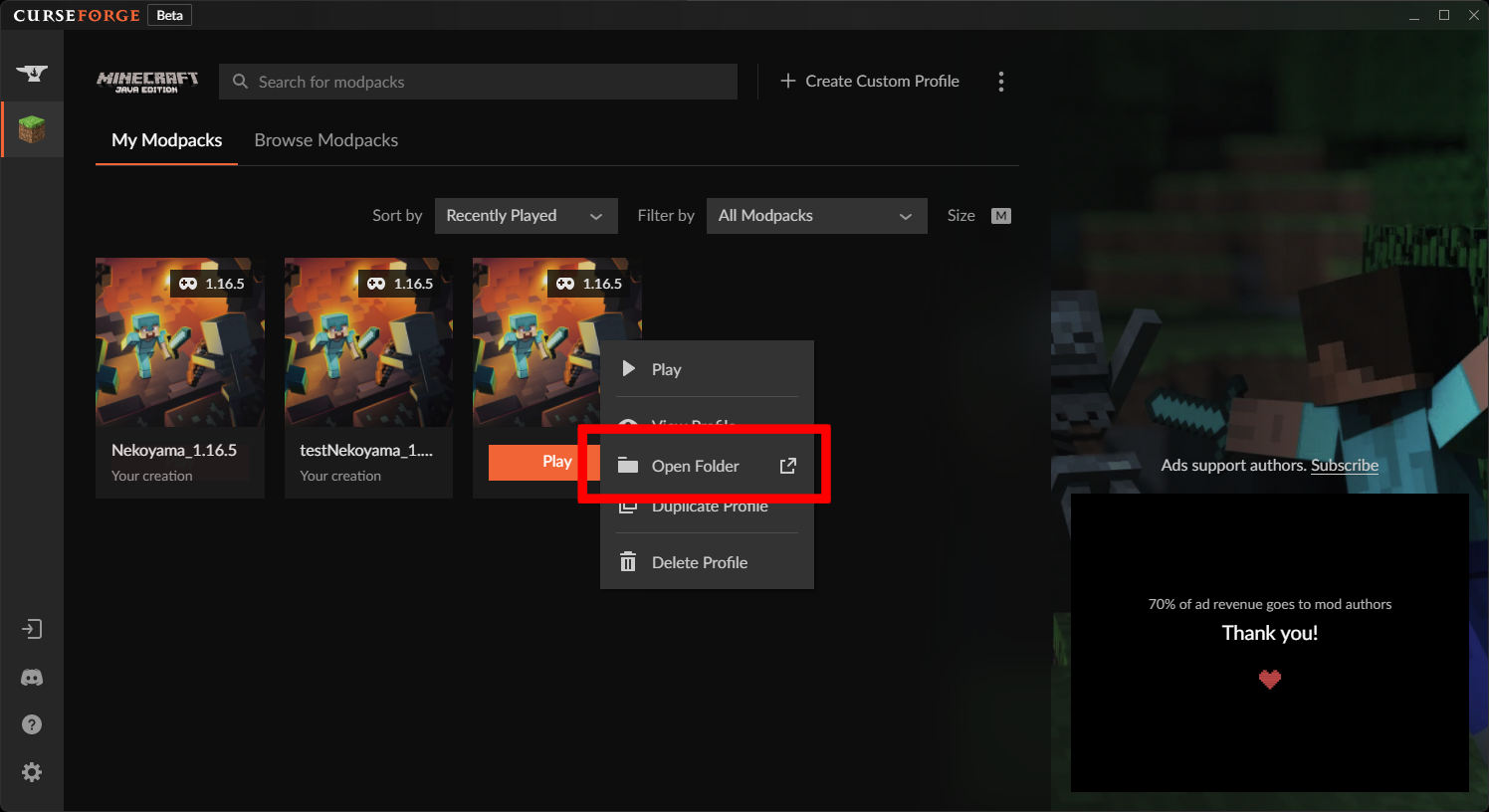The image size is (1489, 812).
Task: Select the Minecraft grass block game icon
Action: (x=32, y=129)
